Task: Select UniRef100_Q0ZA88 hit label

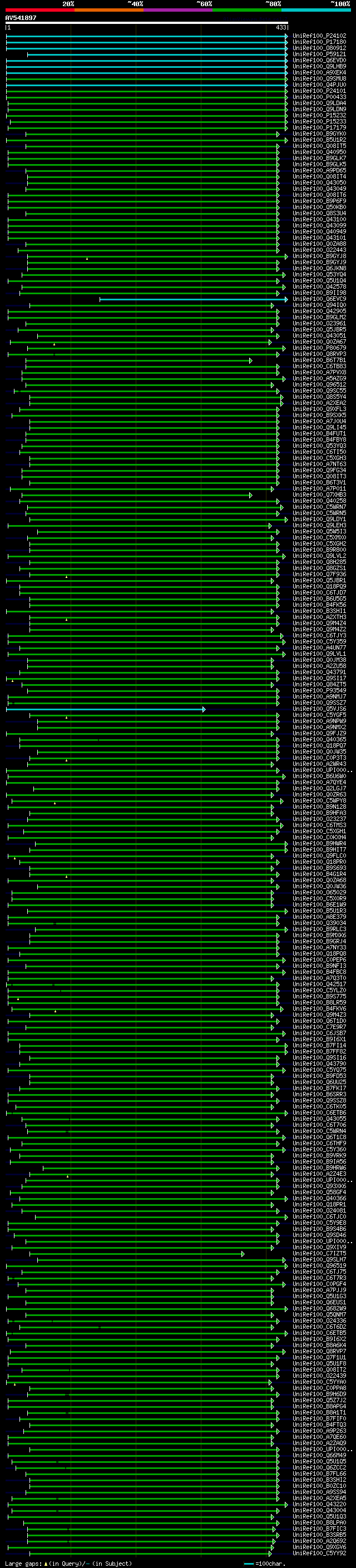Action: point(319,244)
